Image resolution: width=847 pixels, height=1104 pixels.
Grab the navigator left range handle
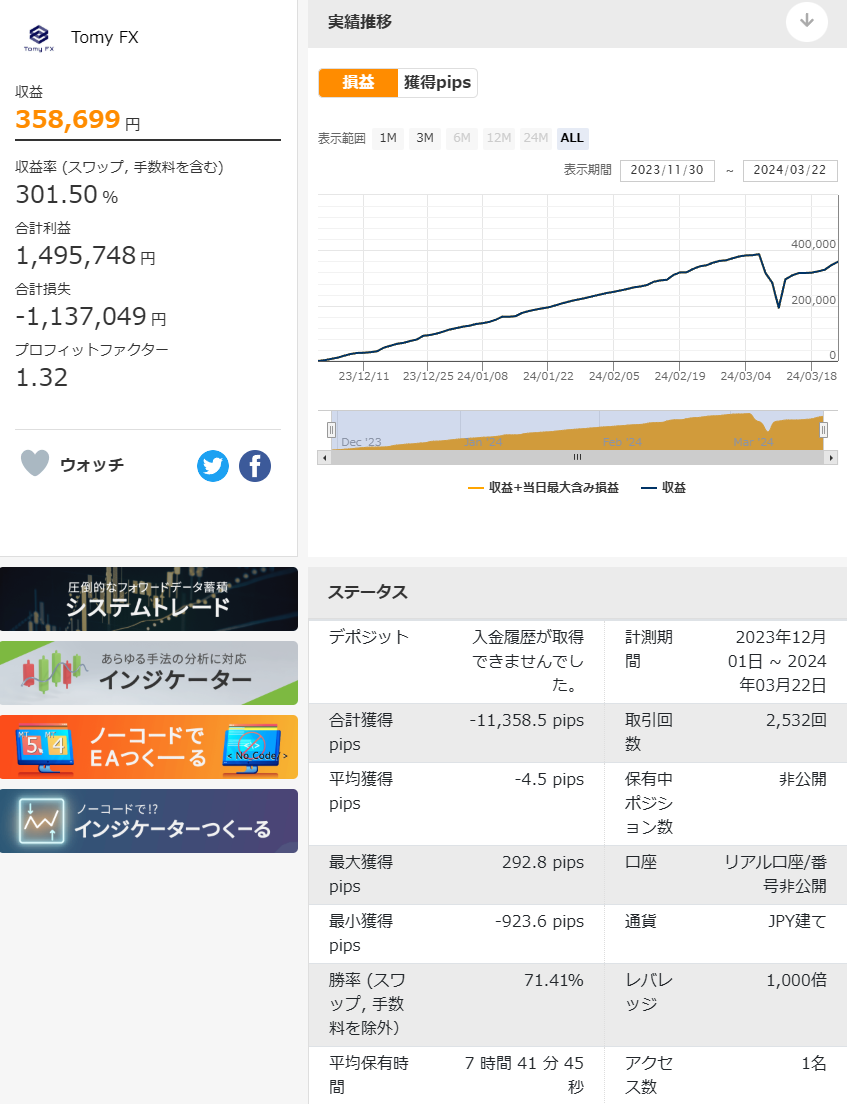pos(331,429)
